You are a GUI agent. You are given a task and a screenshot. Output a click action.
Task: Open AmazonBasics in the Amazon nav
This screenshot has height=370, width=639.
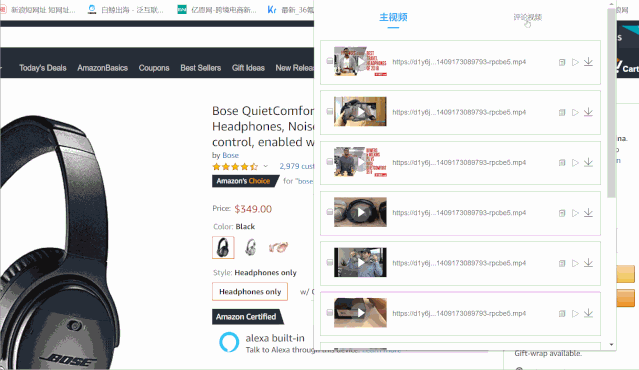[x=102, y=68]
